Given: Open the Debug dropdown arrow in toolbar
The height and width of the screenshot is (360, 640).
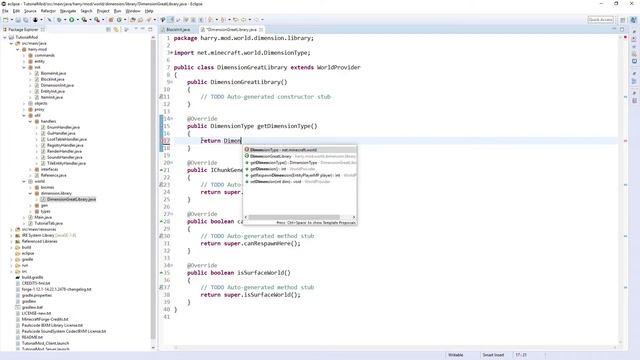Looking at the screenshot, I should tap(65, 20).
